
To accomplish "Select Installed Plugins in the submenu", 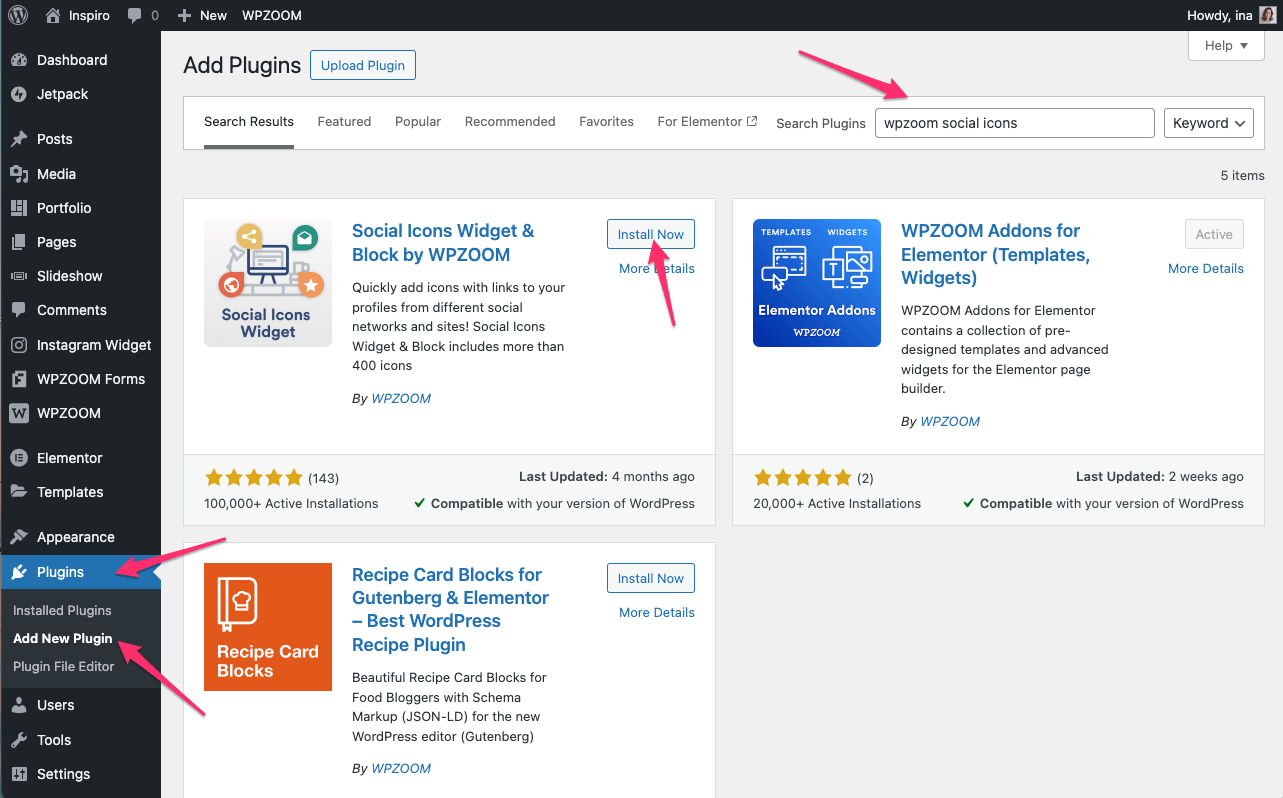I will coord(62,610).
